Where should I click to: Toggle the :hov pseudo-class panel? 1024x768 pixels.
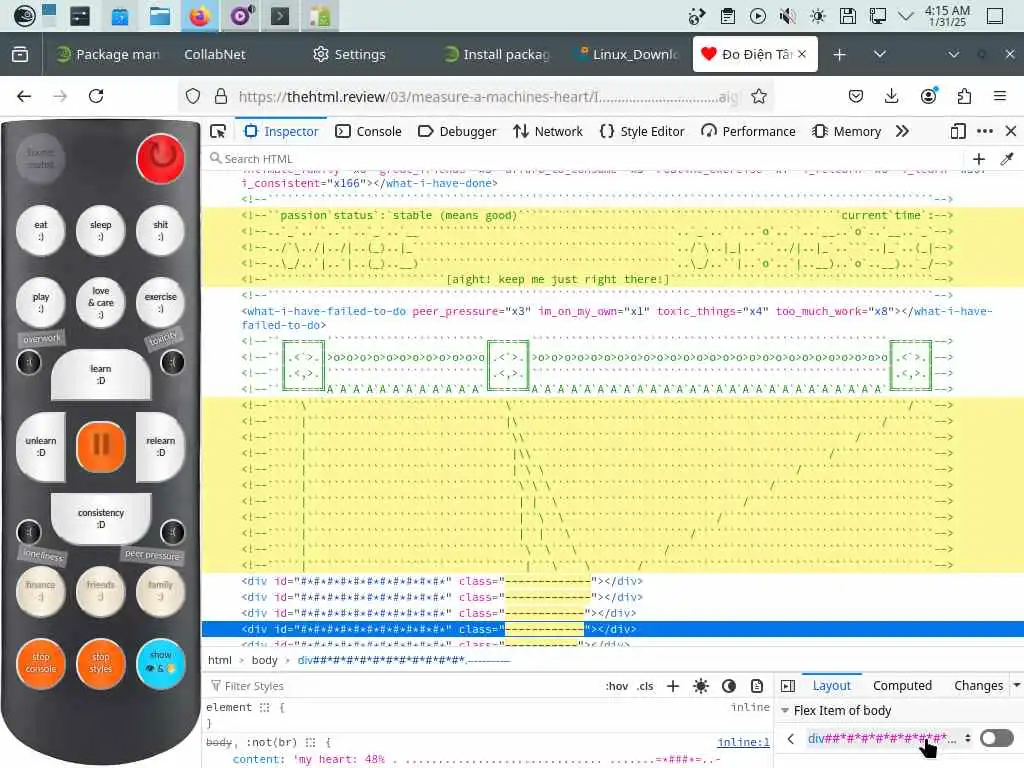point(616,686)
